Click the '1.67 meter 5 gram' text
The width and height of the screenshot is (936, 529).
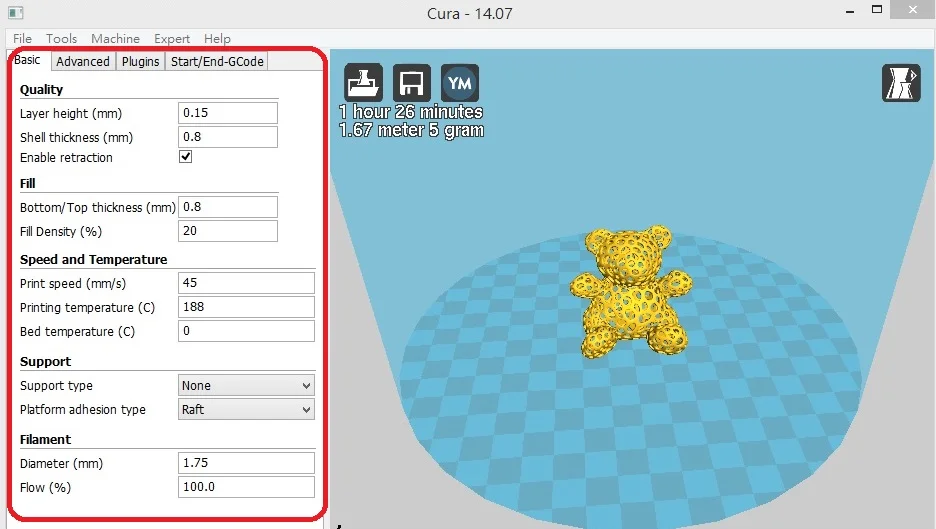coord(411,130)
